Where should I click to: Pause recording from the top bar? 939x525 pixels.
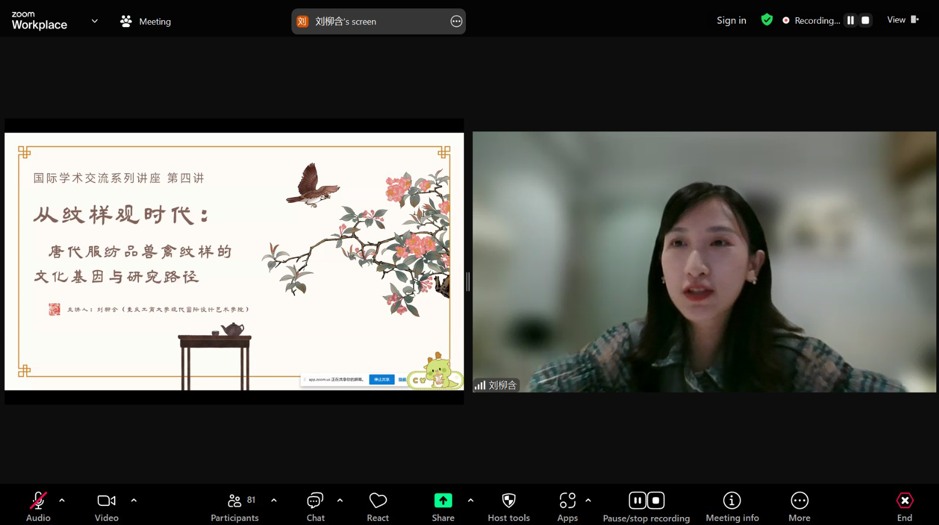[851, 20]
